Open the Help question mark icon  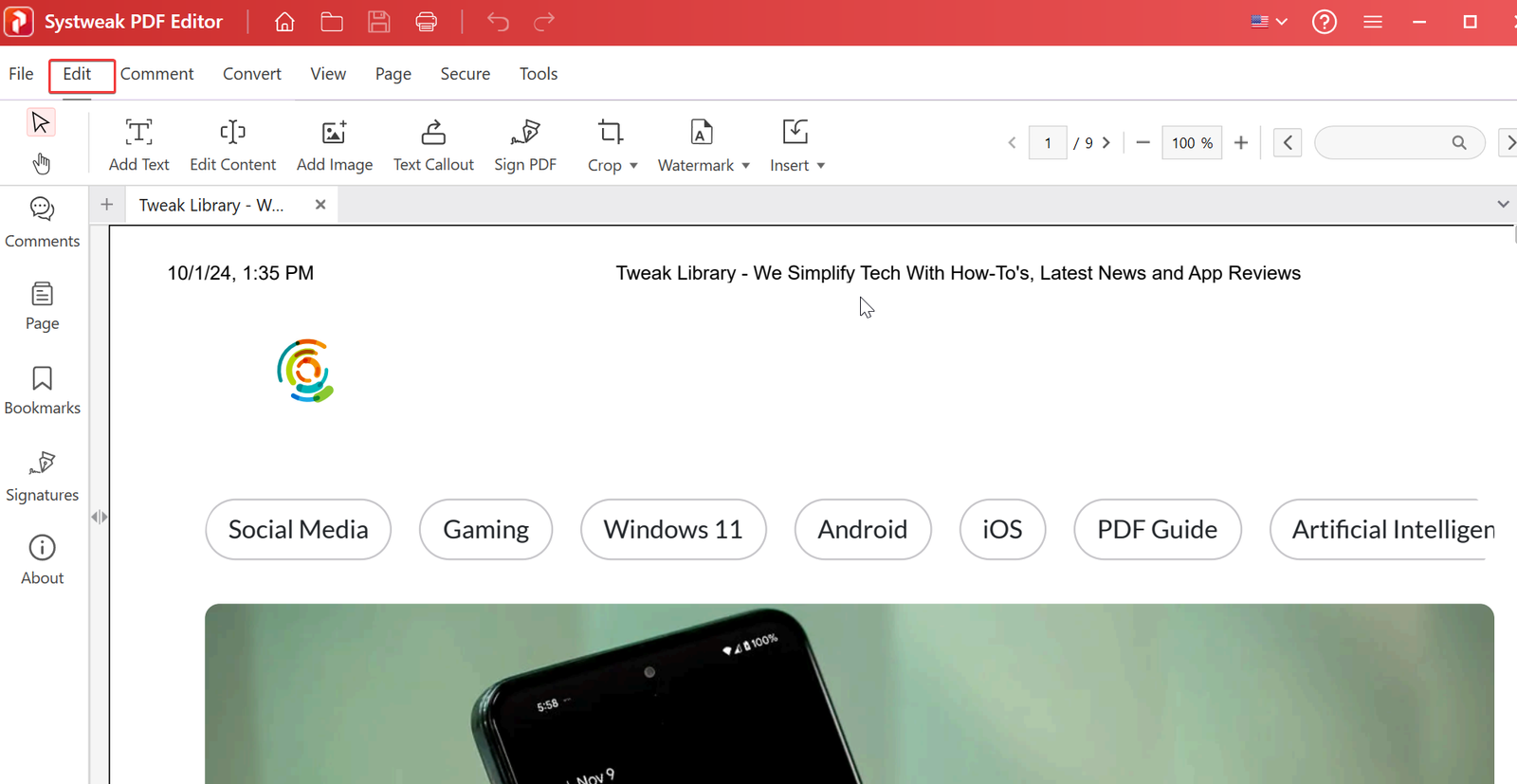[x=1325, y=22]
